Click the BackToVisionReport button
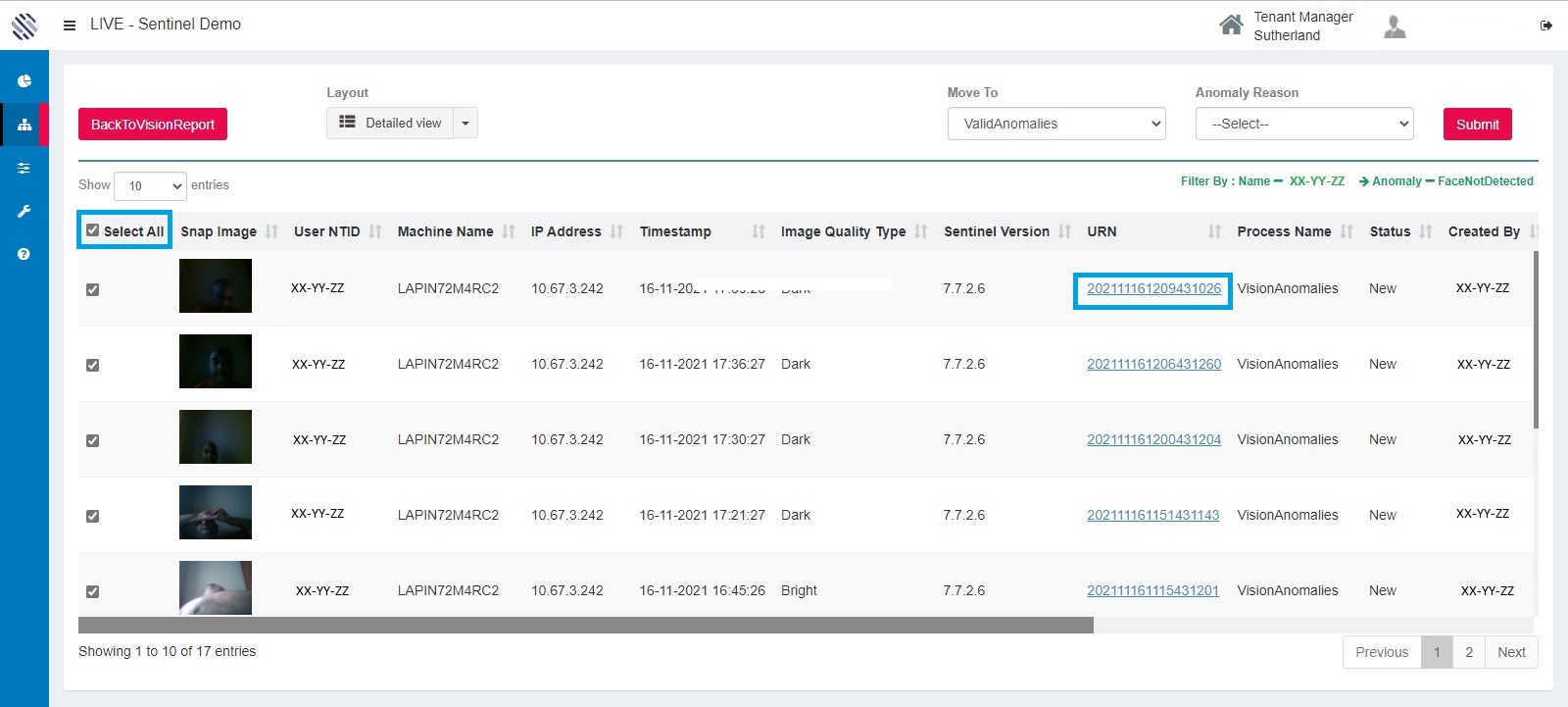Image resolution: width=1568 pixels, height=707 pixels. click(153, 125)
